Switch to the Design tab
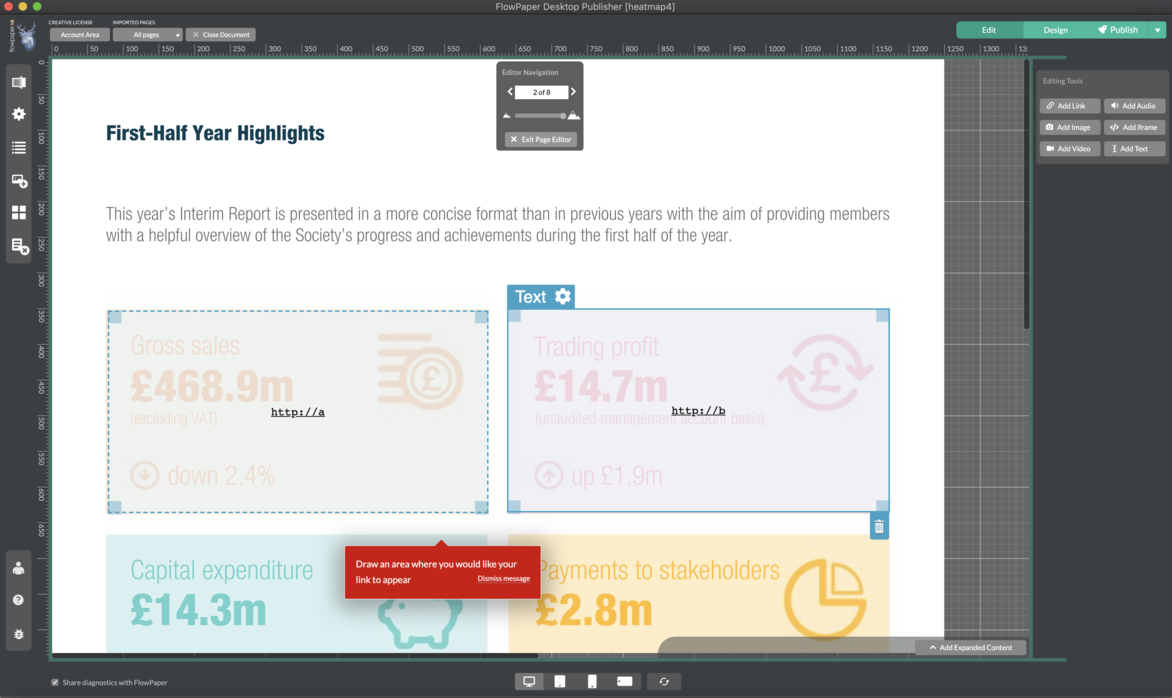1172x698 pixels. point(1055,30)
